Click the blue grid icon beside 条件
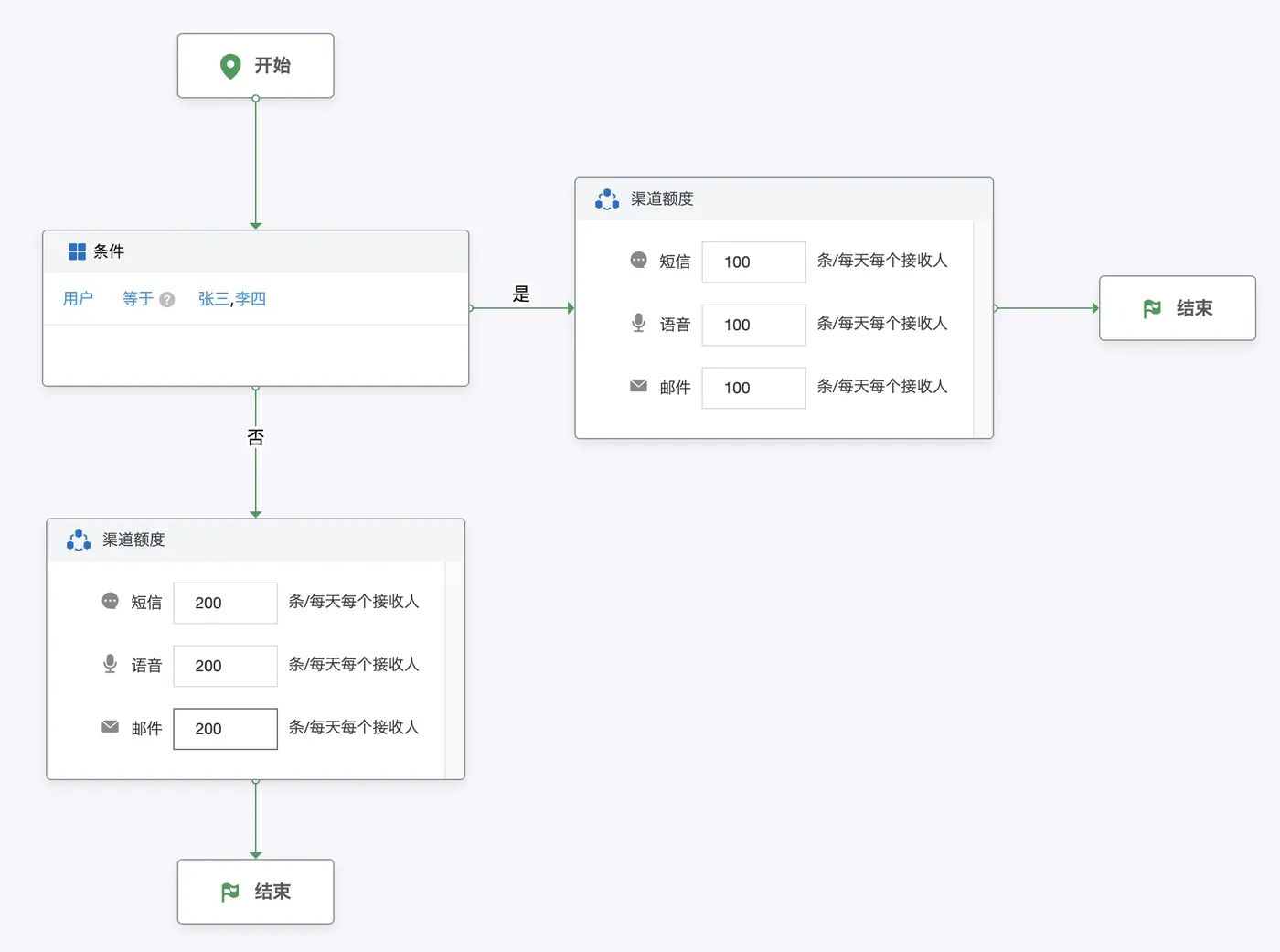This screenshot has width=1280, height=952. tap(77, 251)
